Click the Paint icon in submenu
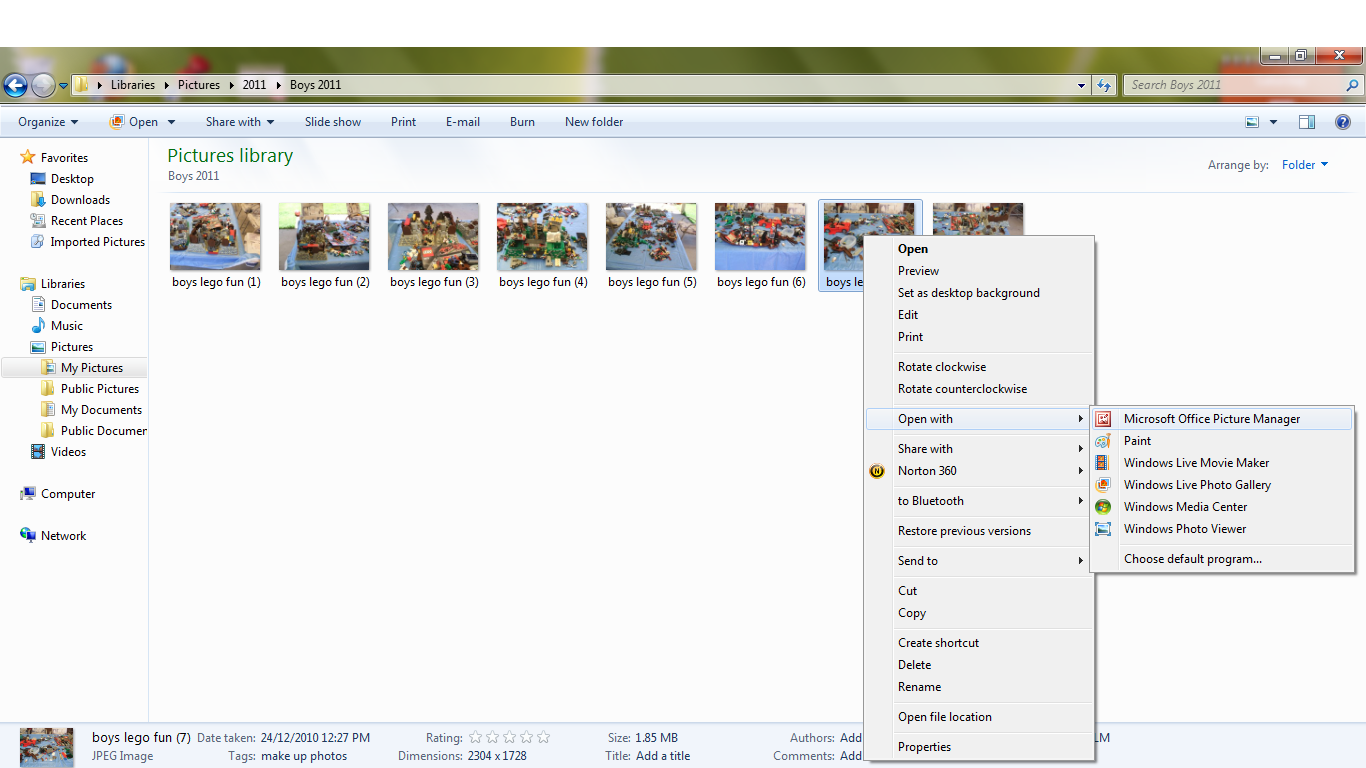This screenshot has height=768, width=1366. tap(1103, 441)
